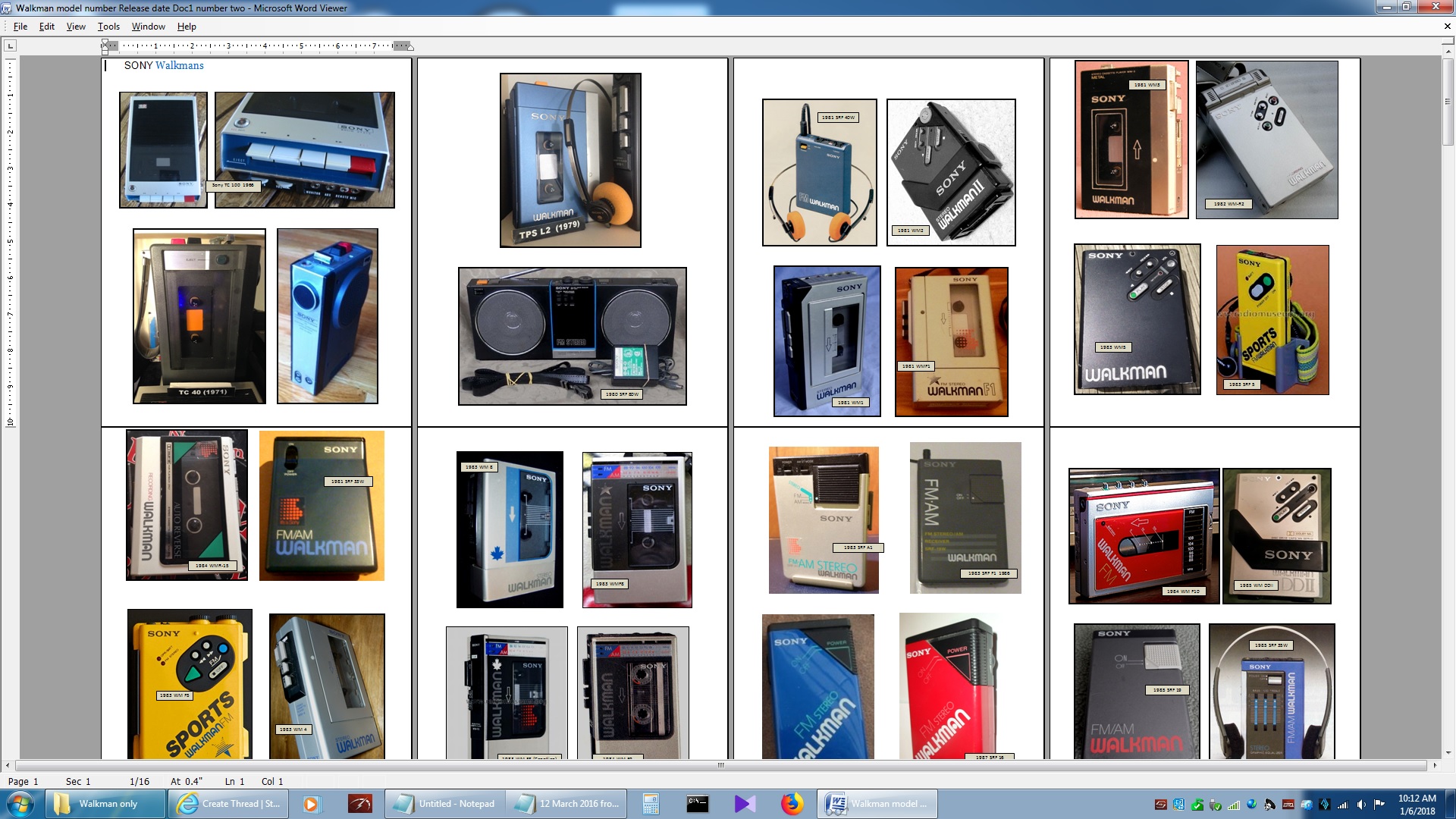Click the 'Page 1' status bar entry
Viewport: 1456px width, 819px height.
(23, 781)
